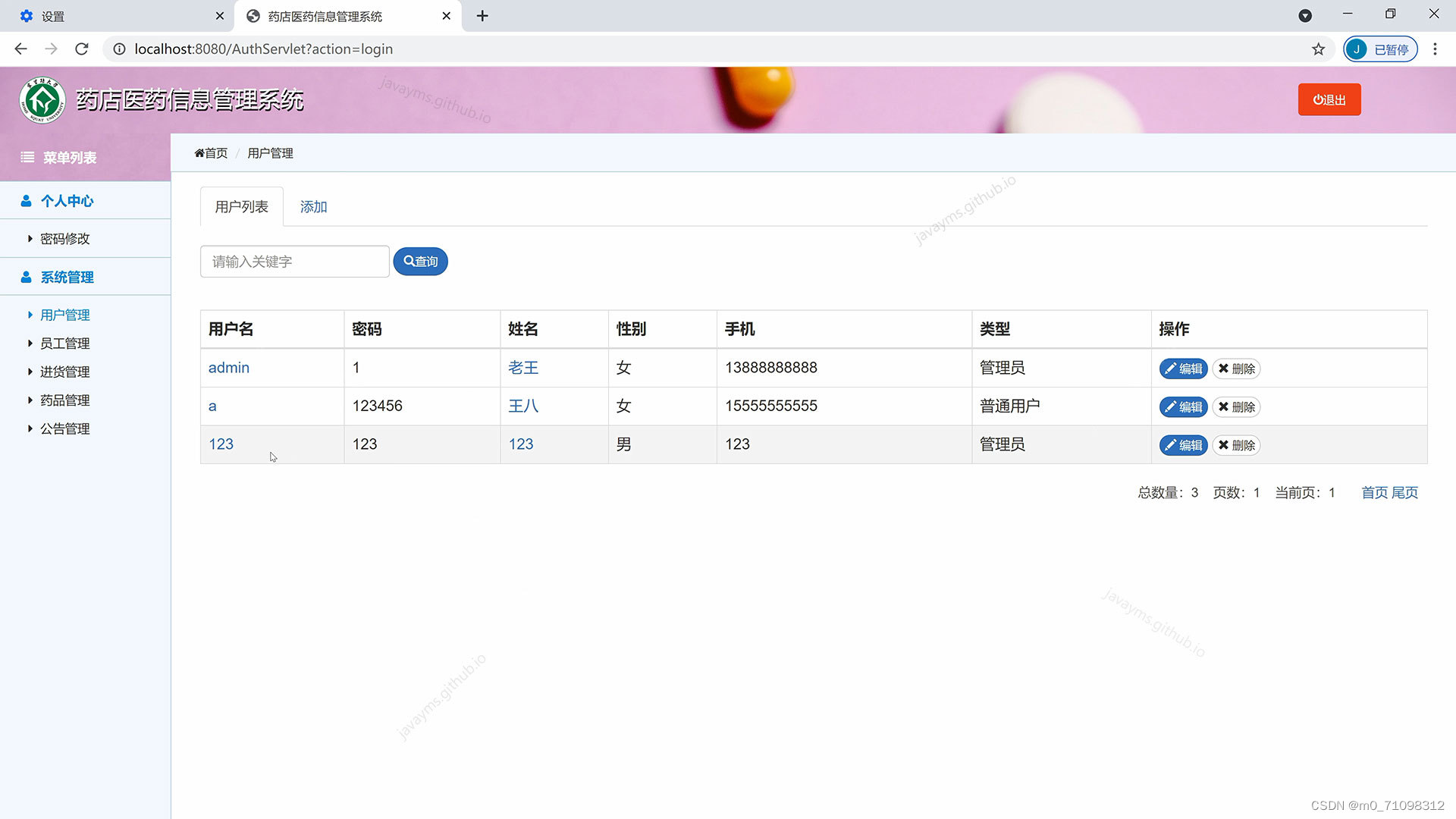Click 用户管理 in the breadcrumb
The image size is (1456, 819).
(270, 153)
